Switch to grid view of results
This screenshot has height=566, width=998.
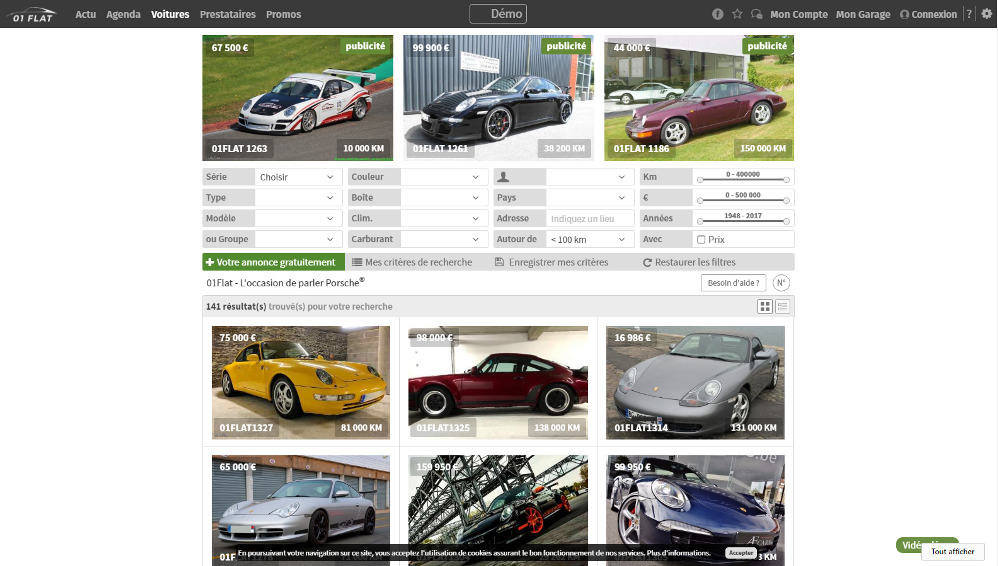[764, 307]
